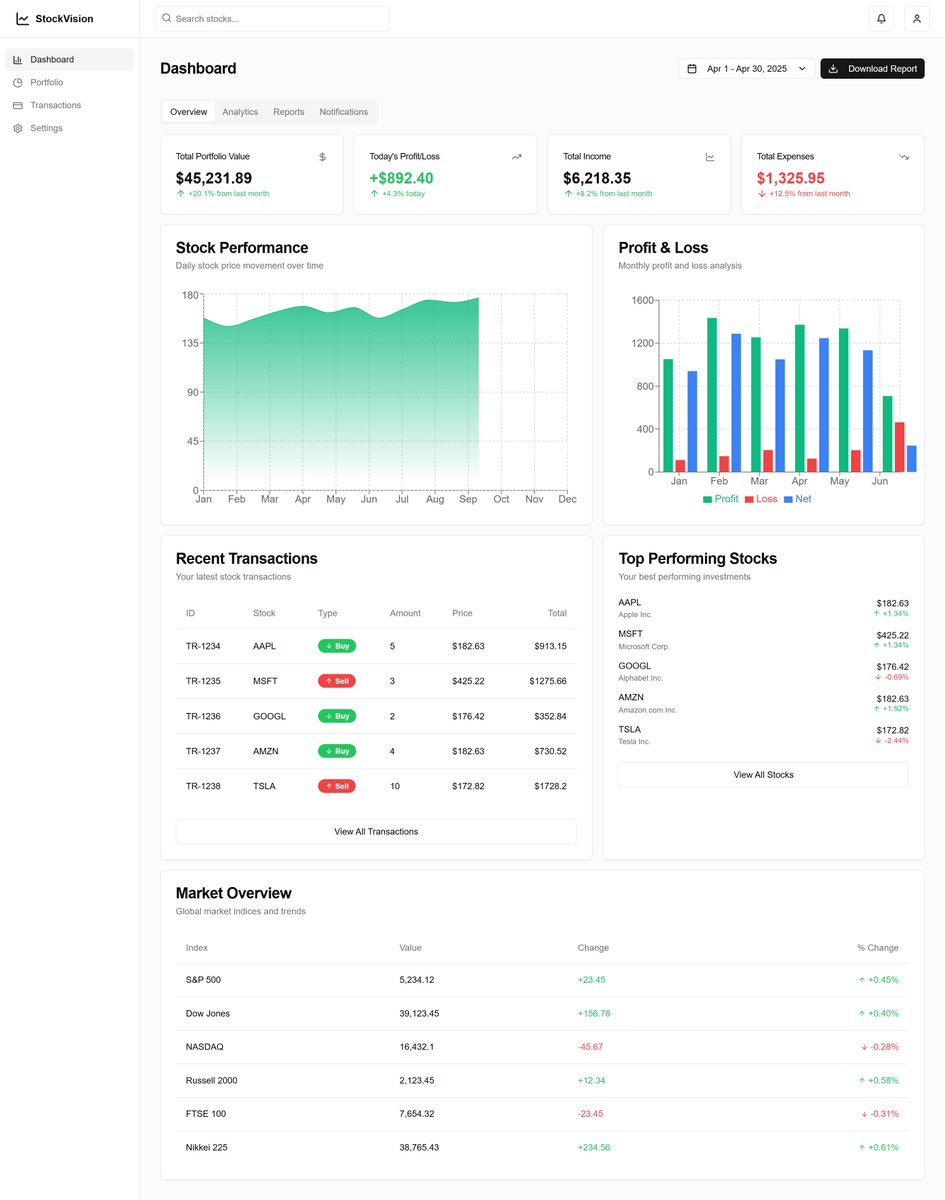Image resolution: width=945 pixels, height=1200 pixels.
Task: Click the MSFT Microsoft Corp. stock row
Action: (763, 640)
